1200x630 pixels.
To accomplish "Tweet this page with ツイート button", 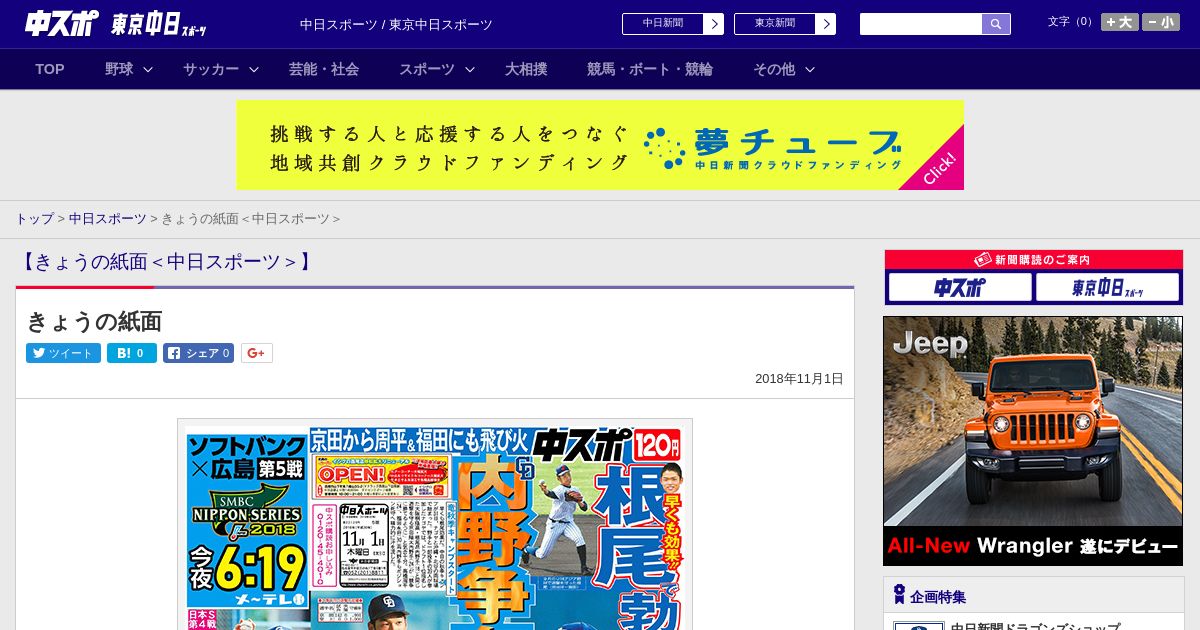I will 63,353.
